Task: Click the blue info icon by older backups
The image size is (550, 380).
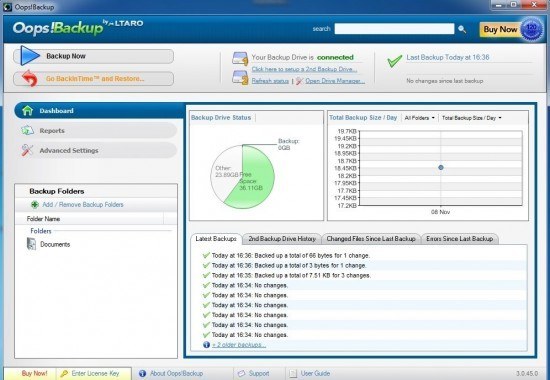Action: (x=207, y=345)
